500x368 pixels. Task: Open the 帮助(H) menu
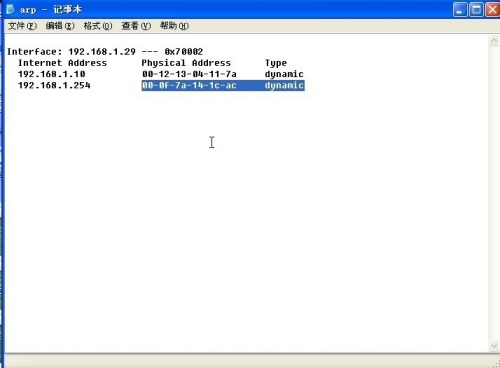click(174, 26)
